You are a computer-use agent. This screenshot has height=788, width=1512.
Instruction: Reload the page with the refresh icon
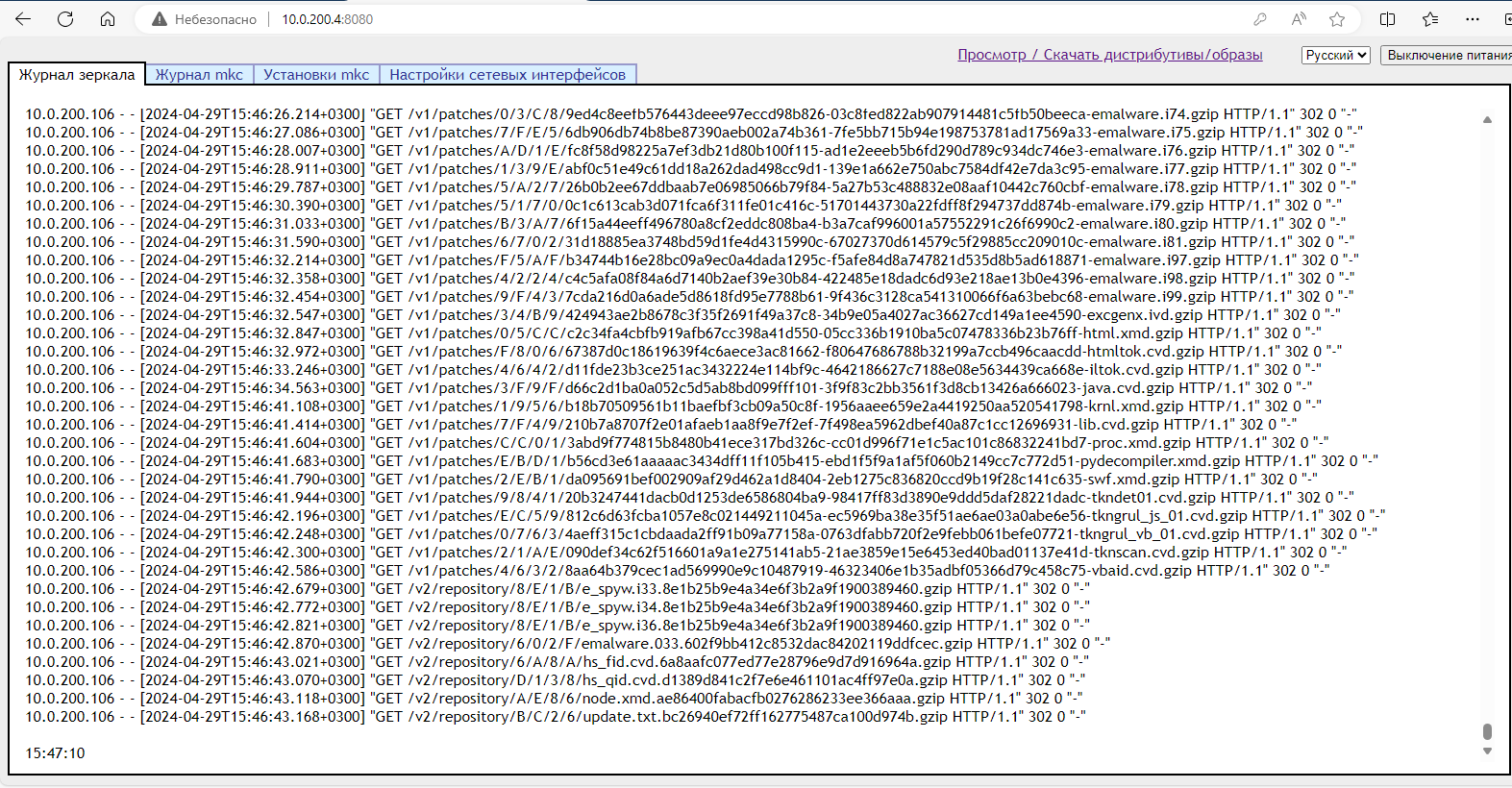point(65,19)
